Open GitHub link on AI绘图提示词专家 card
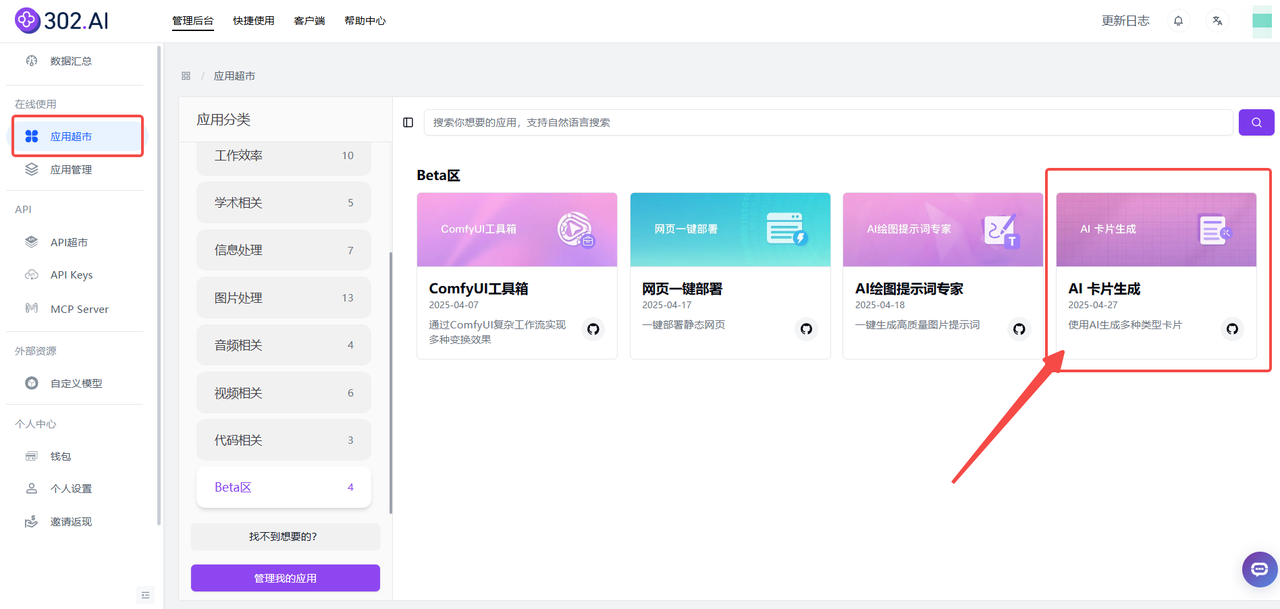This screenshot has height=609, width=1280. pyautogui.click(x=1020, y=329)
